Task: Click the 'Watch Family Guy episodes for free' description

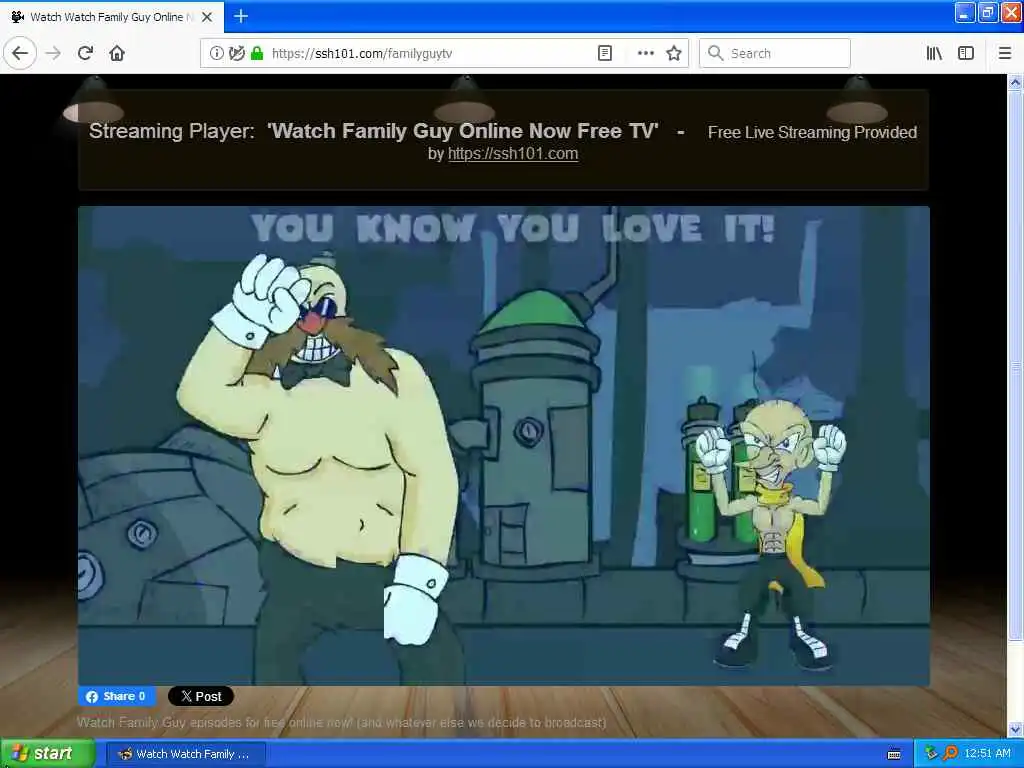Action: tap(342, 722)
